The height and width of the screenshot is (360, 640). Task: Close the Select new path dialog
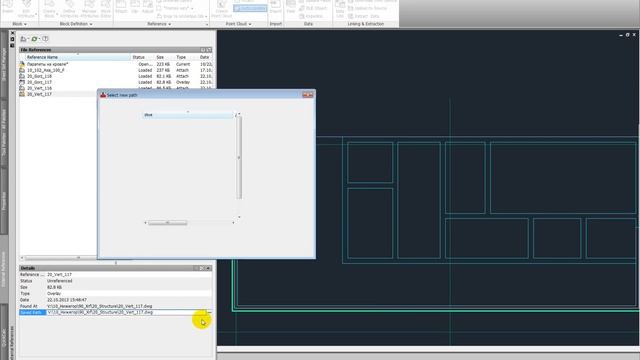[x=308, y=95]
